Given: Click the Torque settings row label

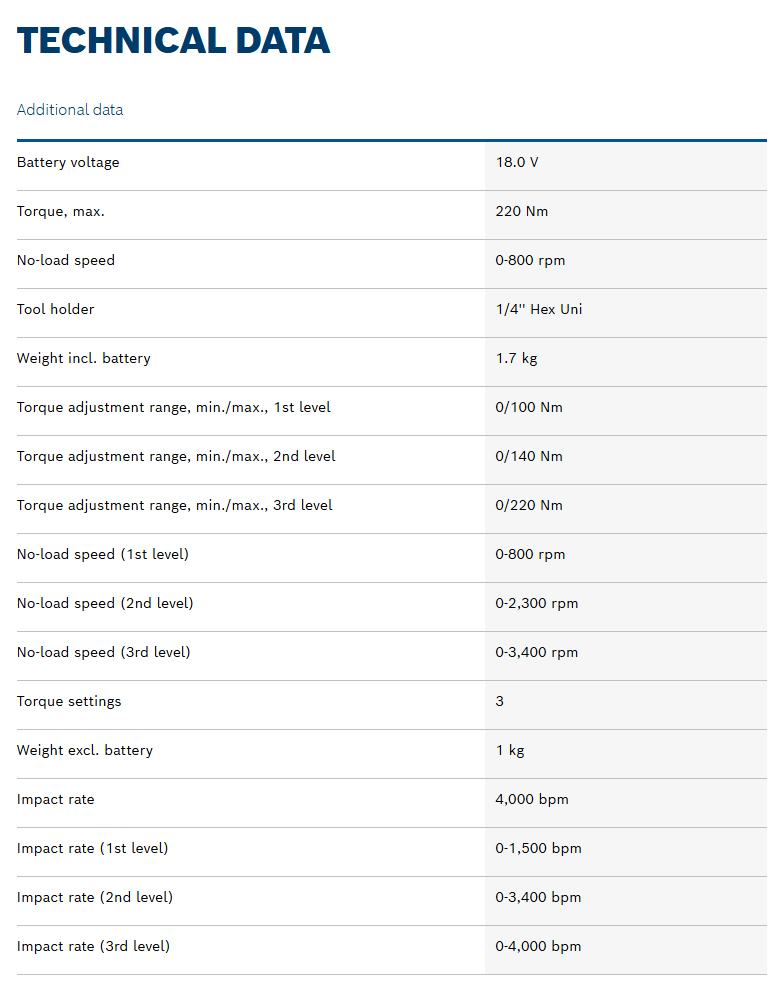Looking at the screenshot, I should pos(69,701).
